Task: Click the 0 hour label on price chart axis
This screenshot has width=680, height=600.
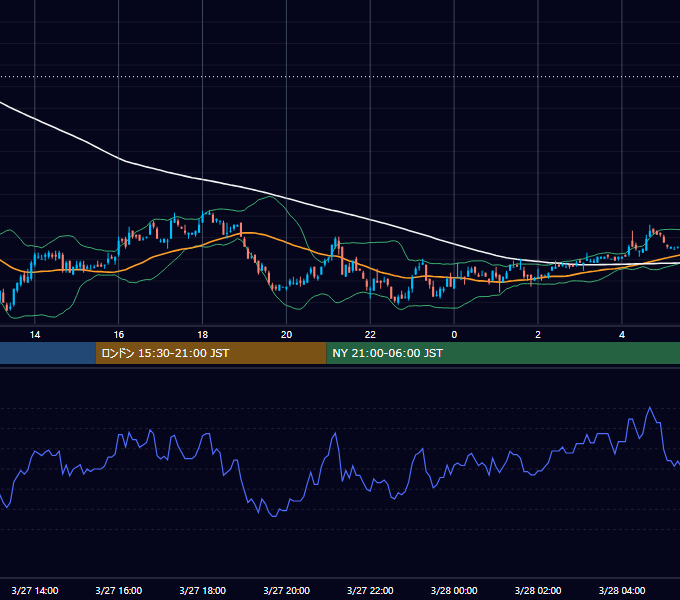Action: [x=454, y=335]
